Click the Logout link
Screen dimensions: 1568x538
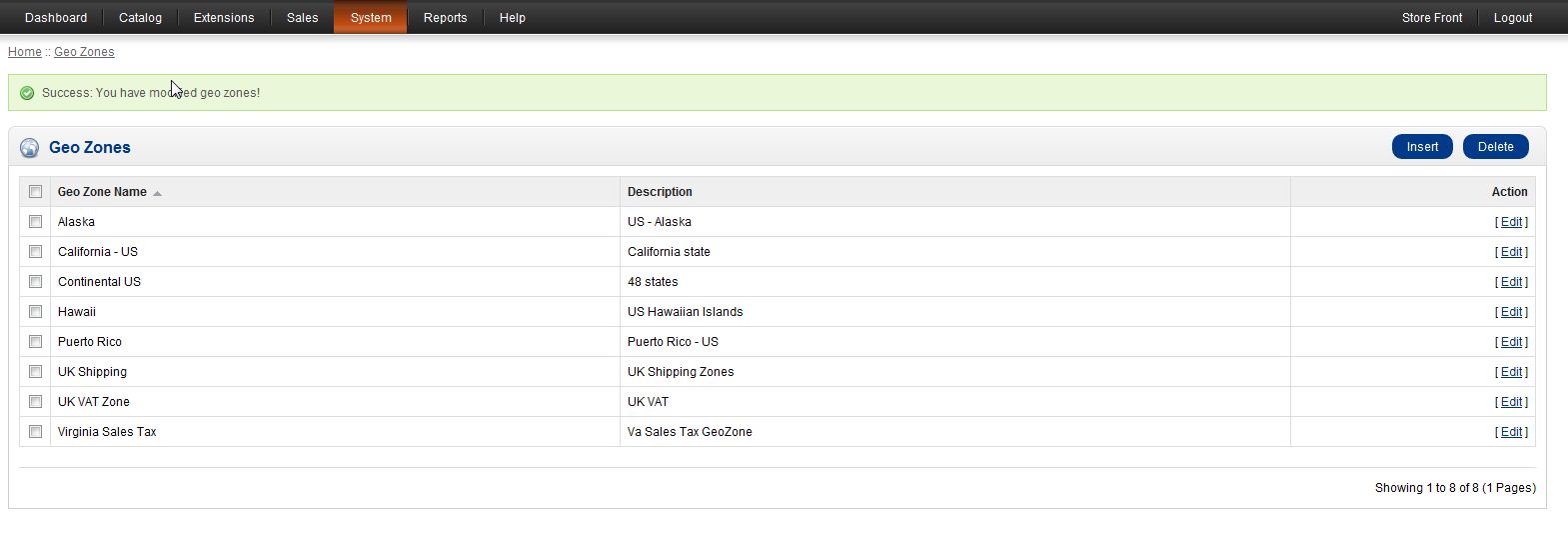[1512, 18]
